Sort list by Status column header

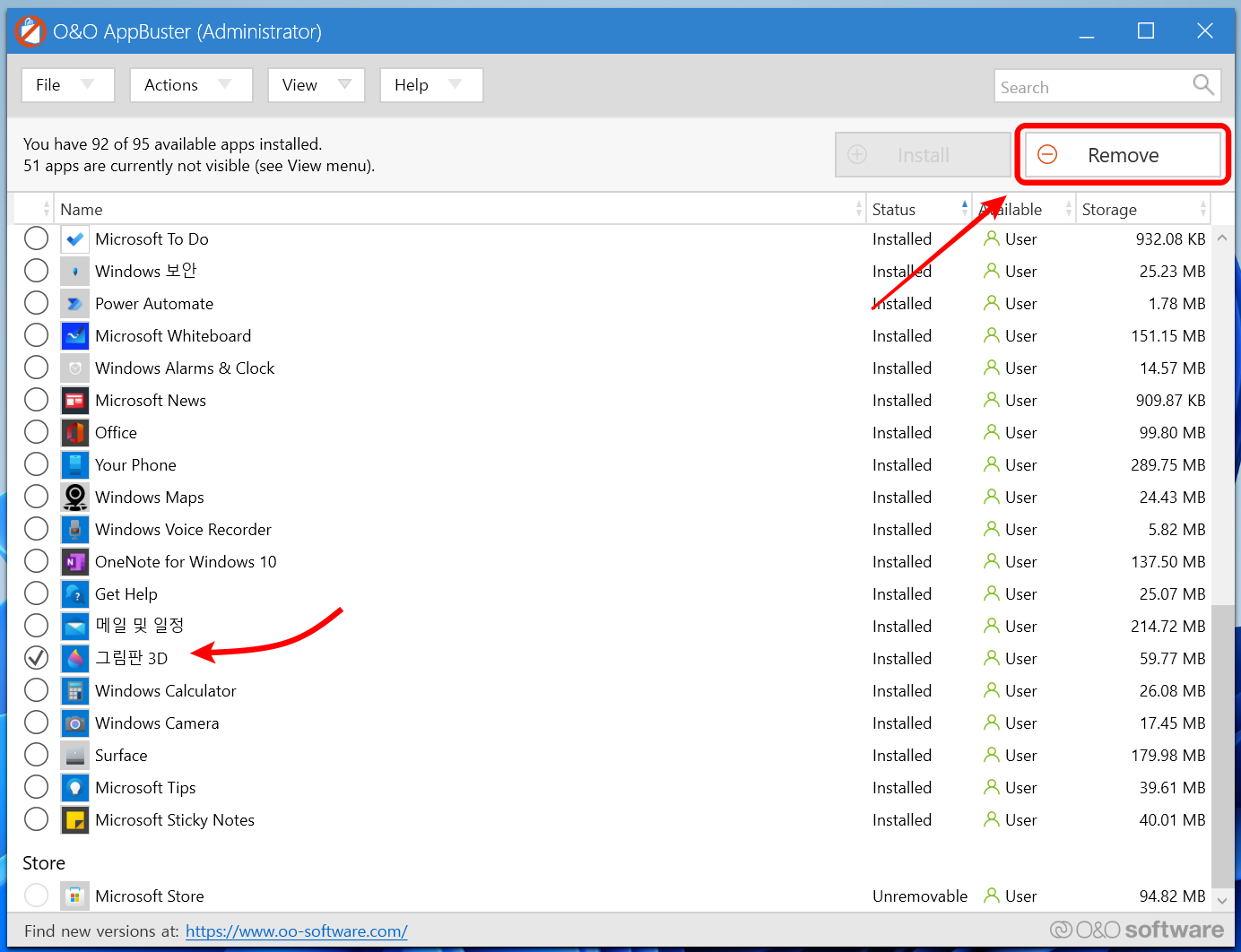[919, 209]
